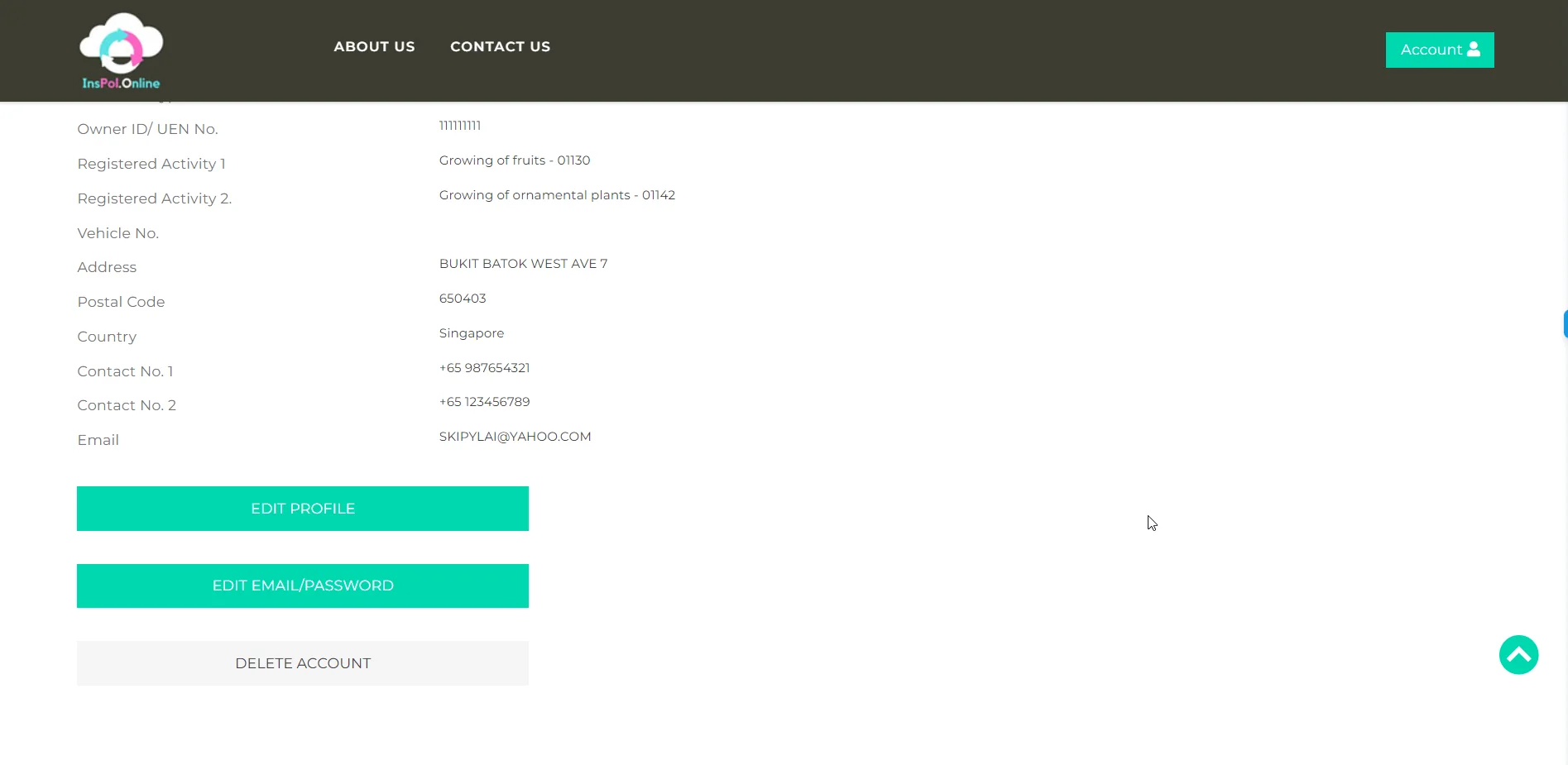Open the About Us menu item
Viewport: 1568px width, 765px height.
click(x=374, y=47)
